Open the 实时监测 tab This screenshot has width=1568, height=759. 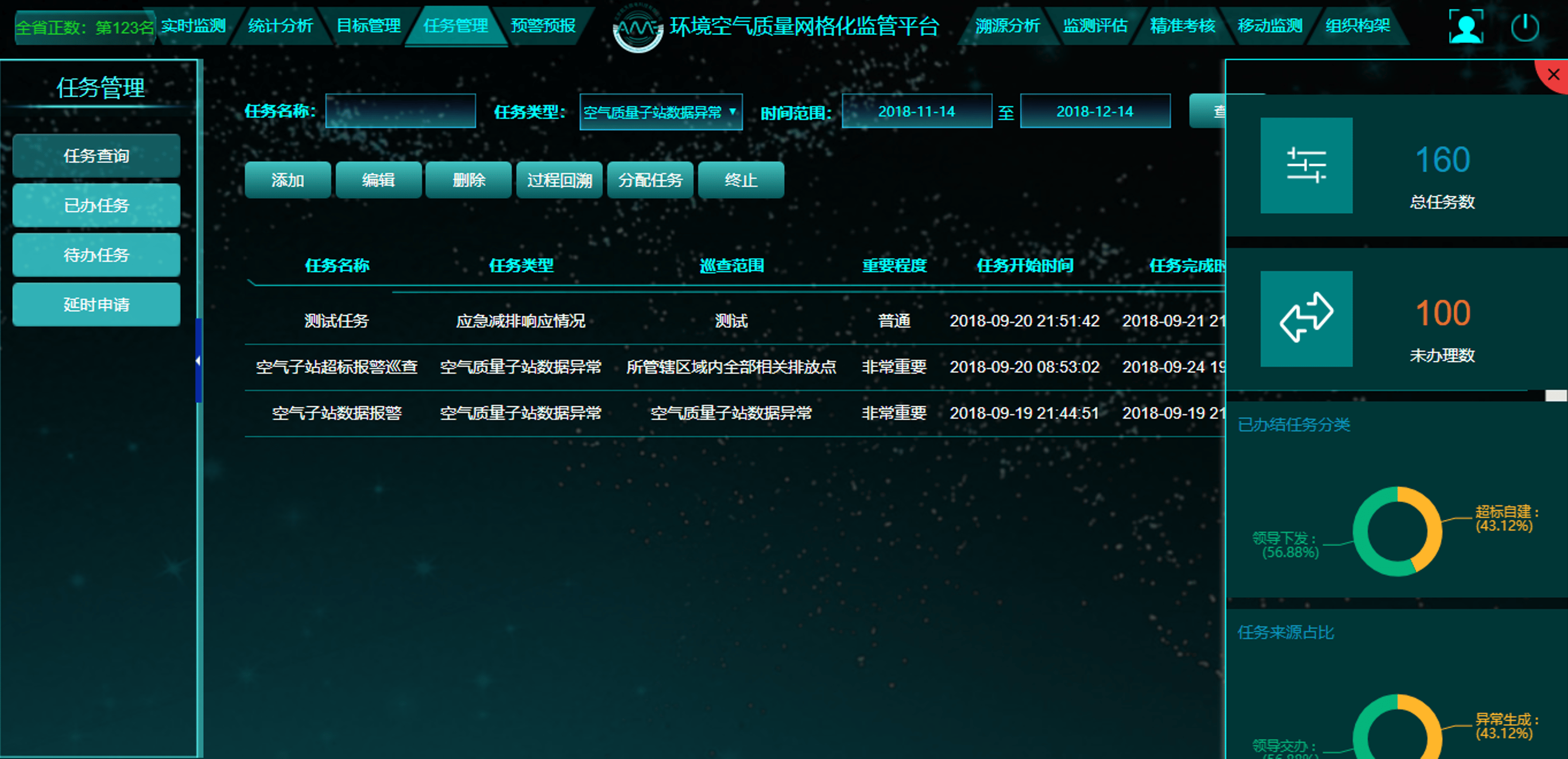coord(194,26)
